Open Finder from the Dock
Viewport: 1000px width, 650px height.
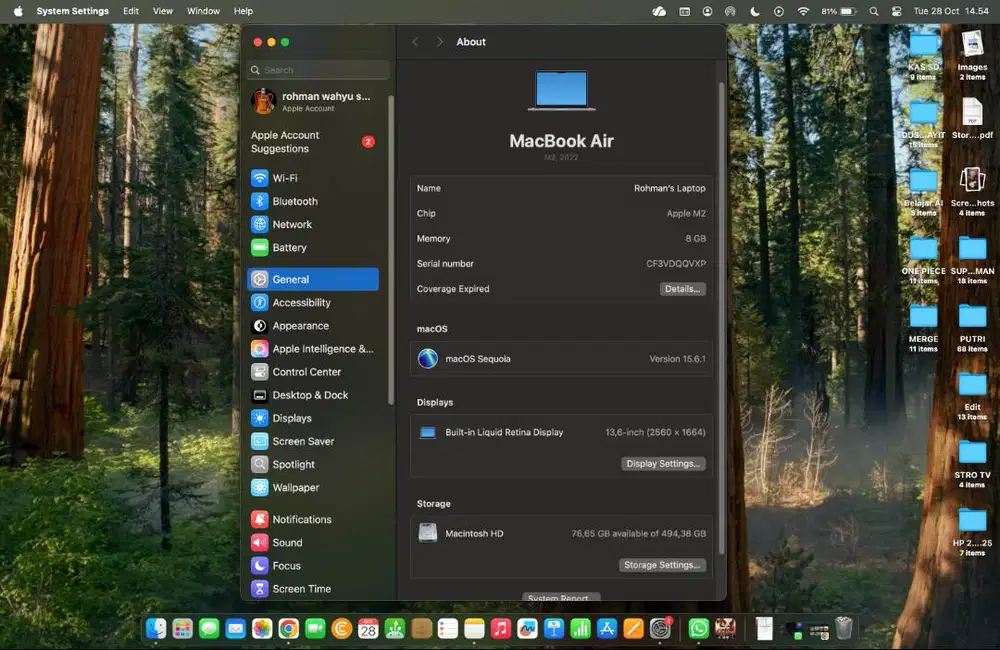(x=156, y=630)
